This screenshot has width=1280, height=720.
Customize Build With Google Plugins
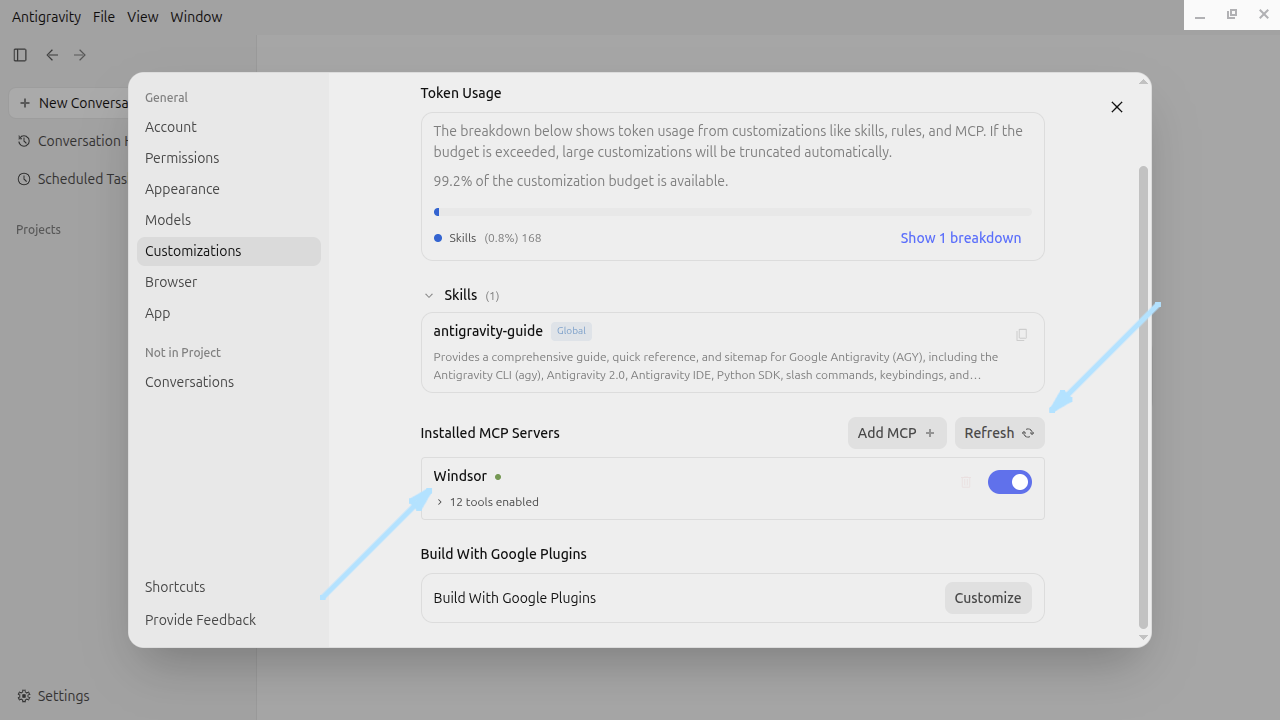(x=988, y=598)
